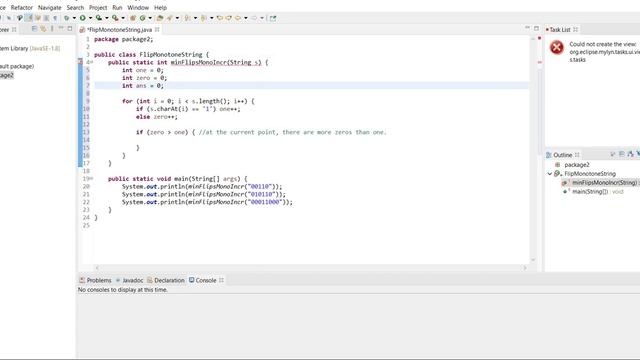Open the Help menu
This screenshot has height=360, width=640.
(x=160, y=7)
